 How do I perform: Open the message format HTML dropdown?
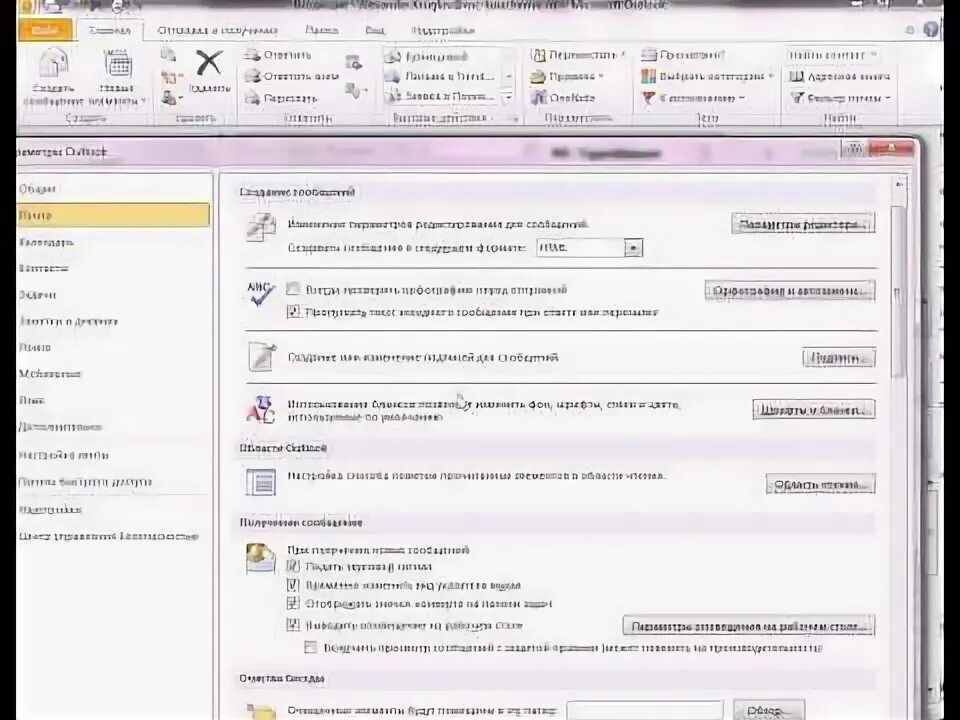pos(633,248)
